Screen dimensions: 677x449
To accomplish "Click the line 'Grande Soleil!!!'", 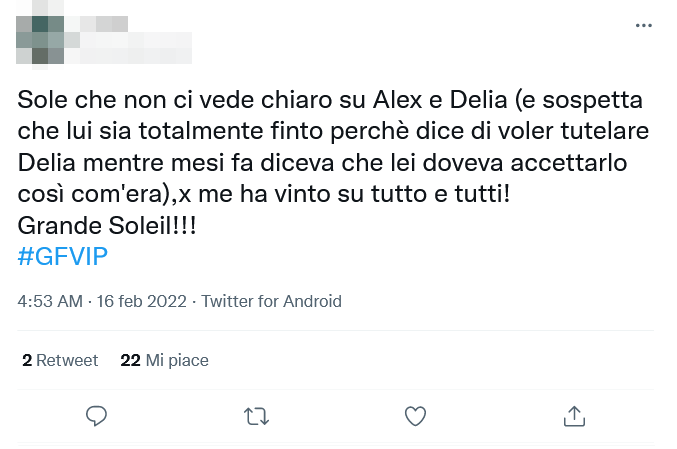I will (107, 225).
